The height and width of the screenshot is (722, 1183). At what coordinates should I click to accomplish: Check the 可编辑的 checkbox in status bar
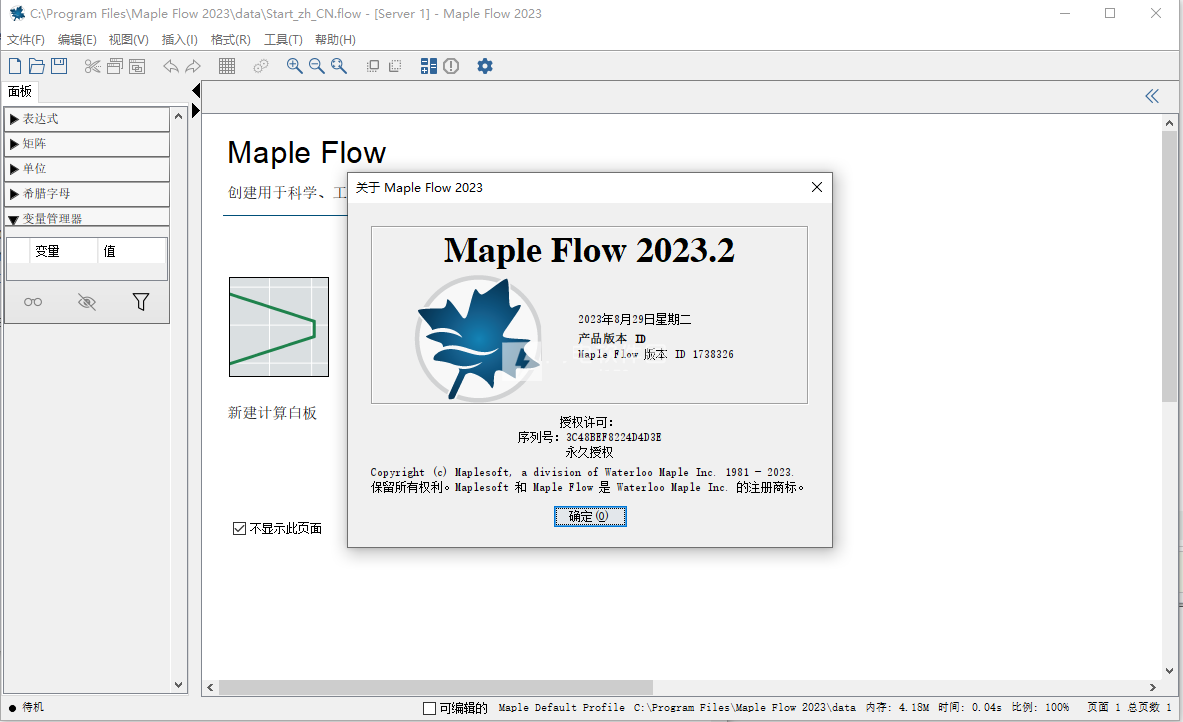(x=429, y=708)
